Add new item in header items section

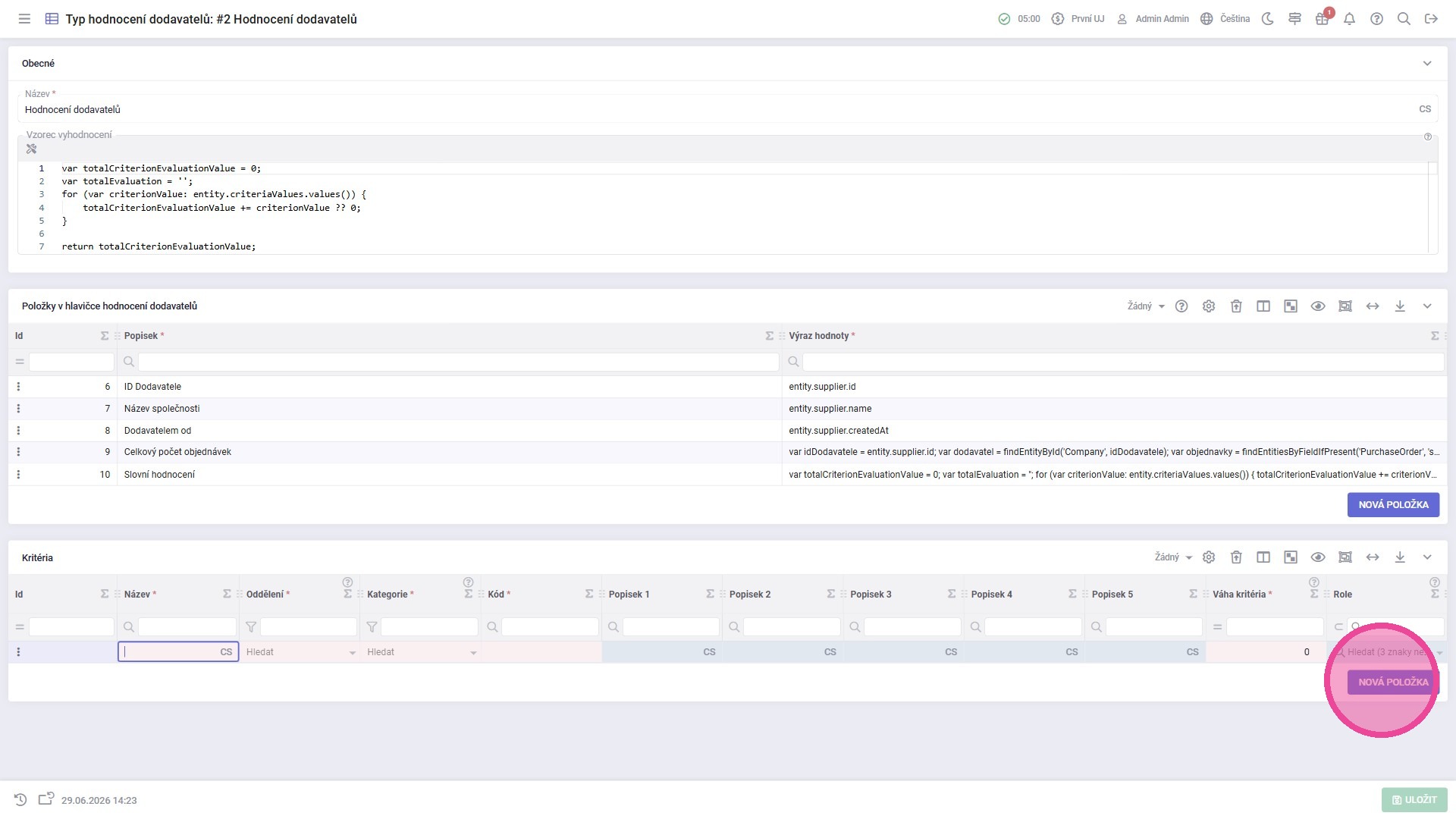1393,505
